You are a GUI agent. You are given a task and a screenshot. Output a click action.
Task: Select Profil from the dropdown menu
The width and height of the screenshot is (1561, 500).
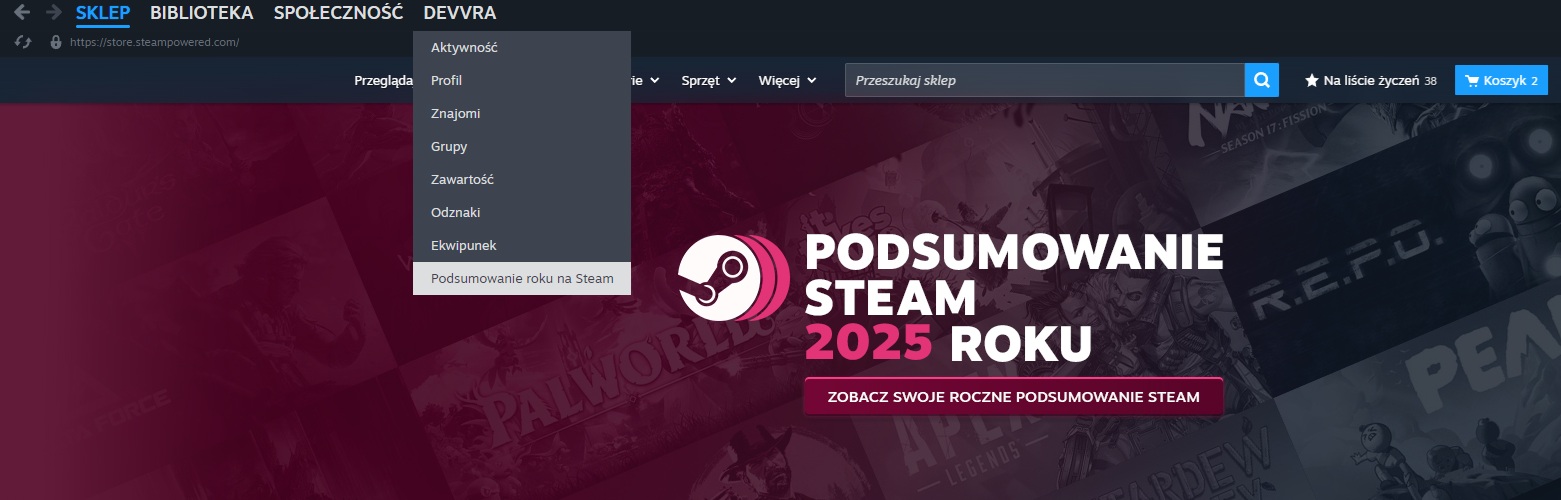click(x=446, y=80)
